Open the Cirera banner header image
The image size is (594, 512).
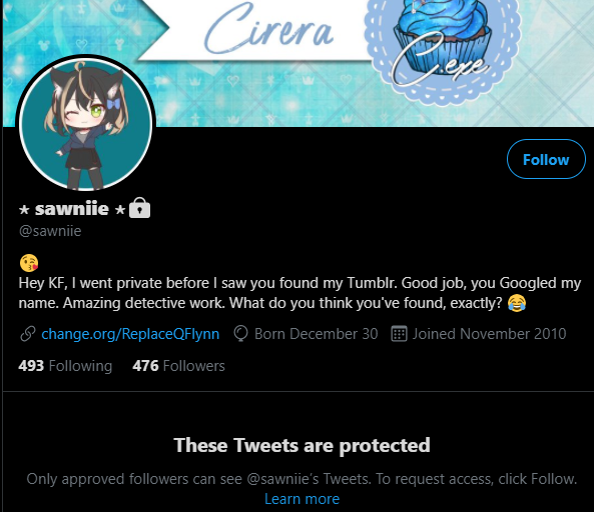[x=298, y=63]
